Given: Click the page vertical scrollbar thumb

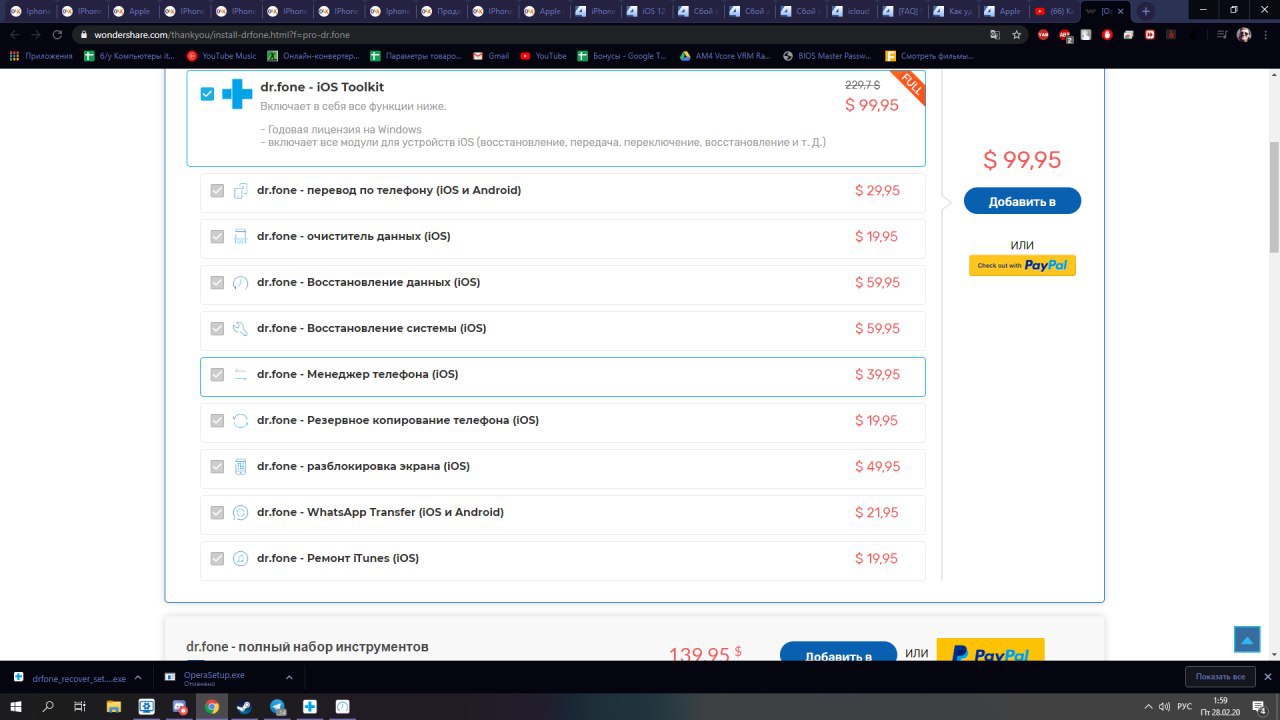Looking at the screenshot, I should coord(1274,197).
